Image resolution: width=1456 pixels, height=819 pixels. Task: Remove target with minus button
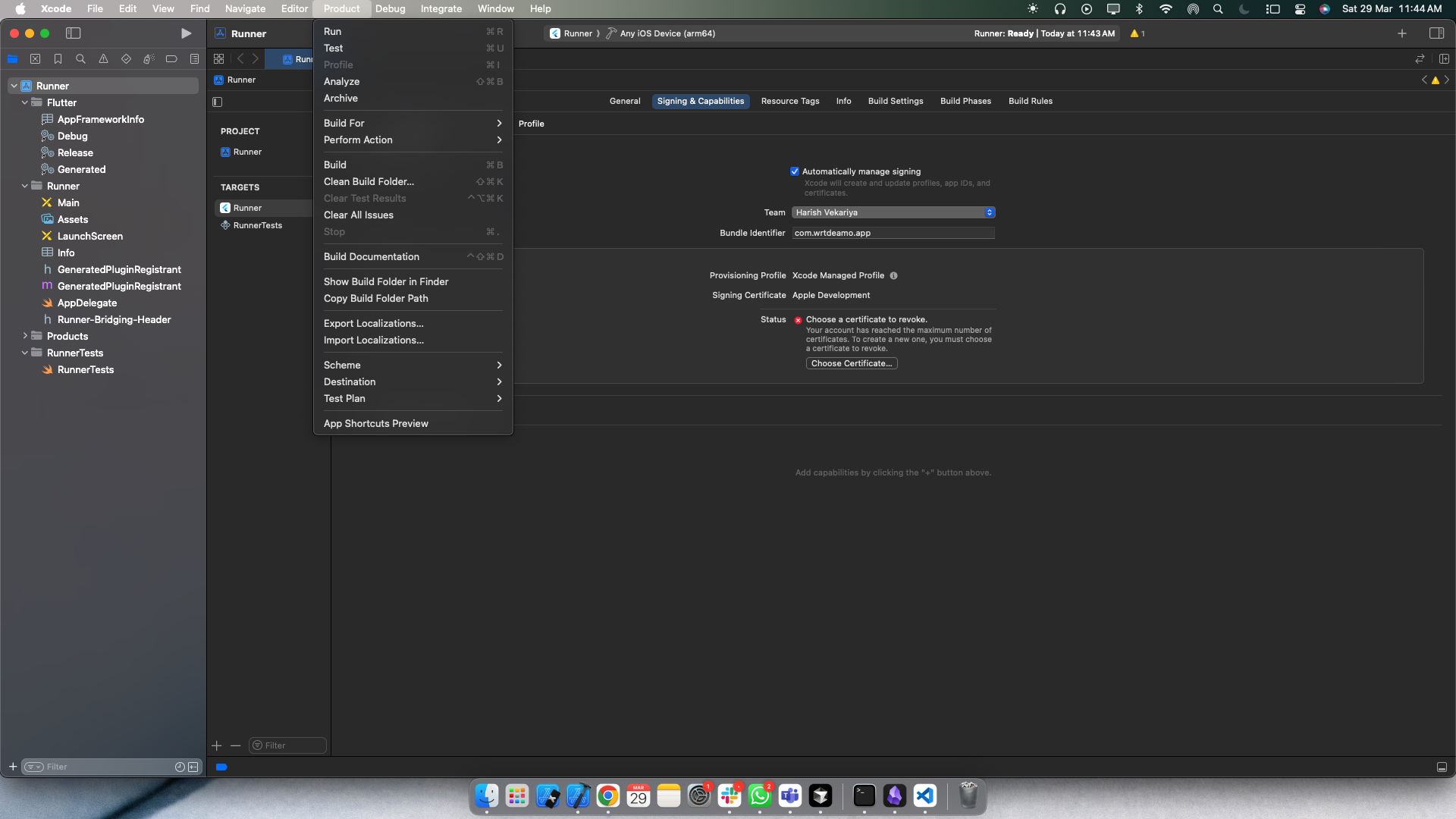click(x=236, y=745)
